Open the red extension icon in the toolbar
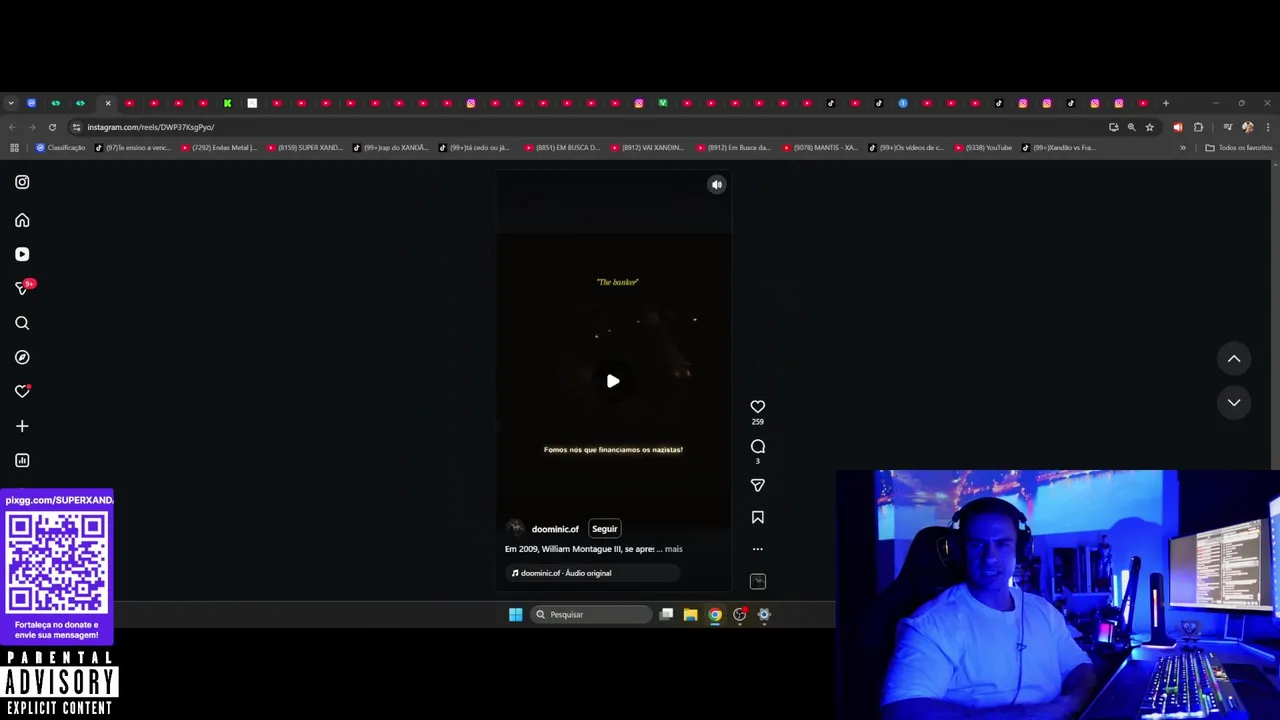Viewport: 1280px width, 720px height. click(1177, 127)
